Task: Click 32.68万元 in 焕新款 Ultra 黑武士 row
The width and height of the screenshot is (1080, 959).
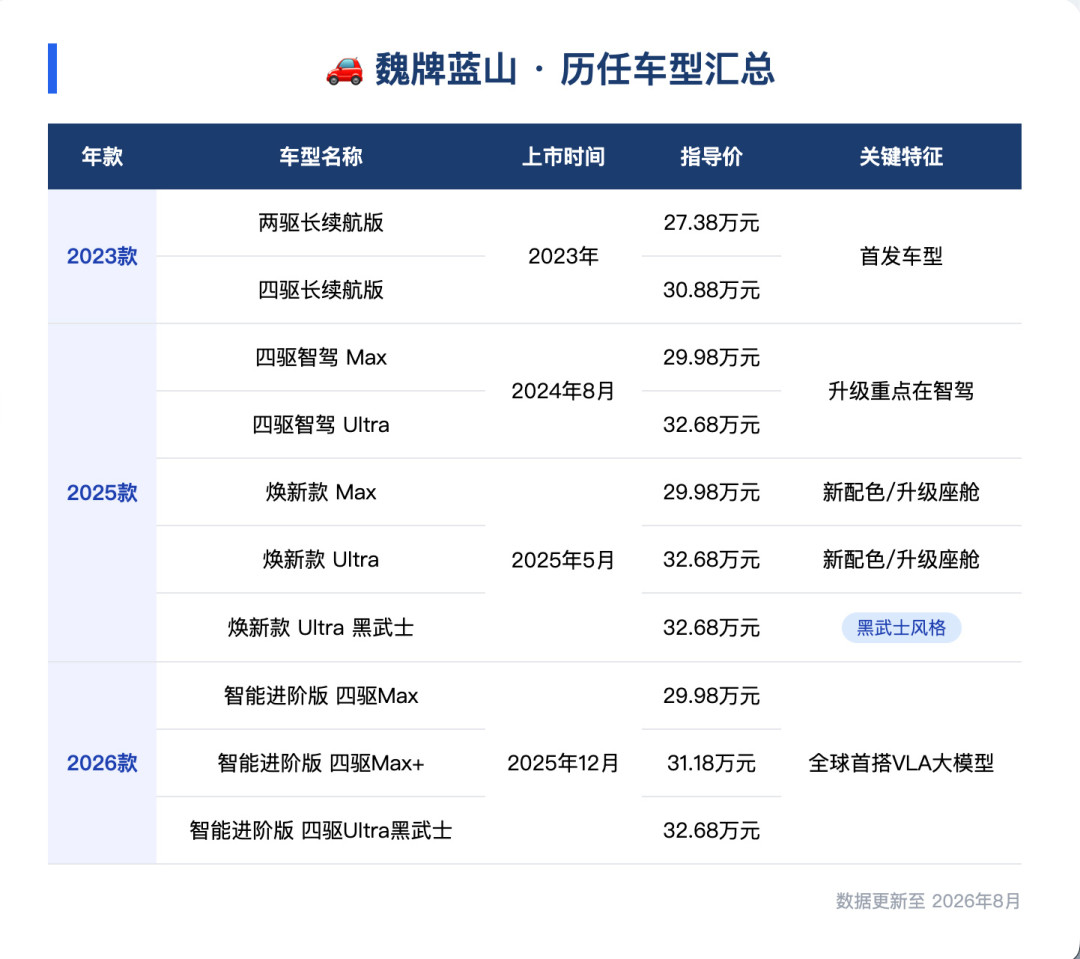Action: point(712,628)
